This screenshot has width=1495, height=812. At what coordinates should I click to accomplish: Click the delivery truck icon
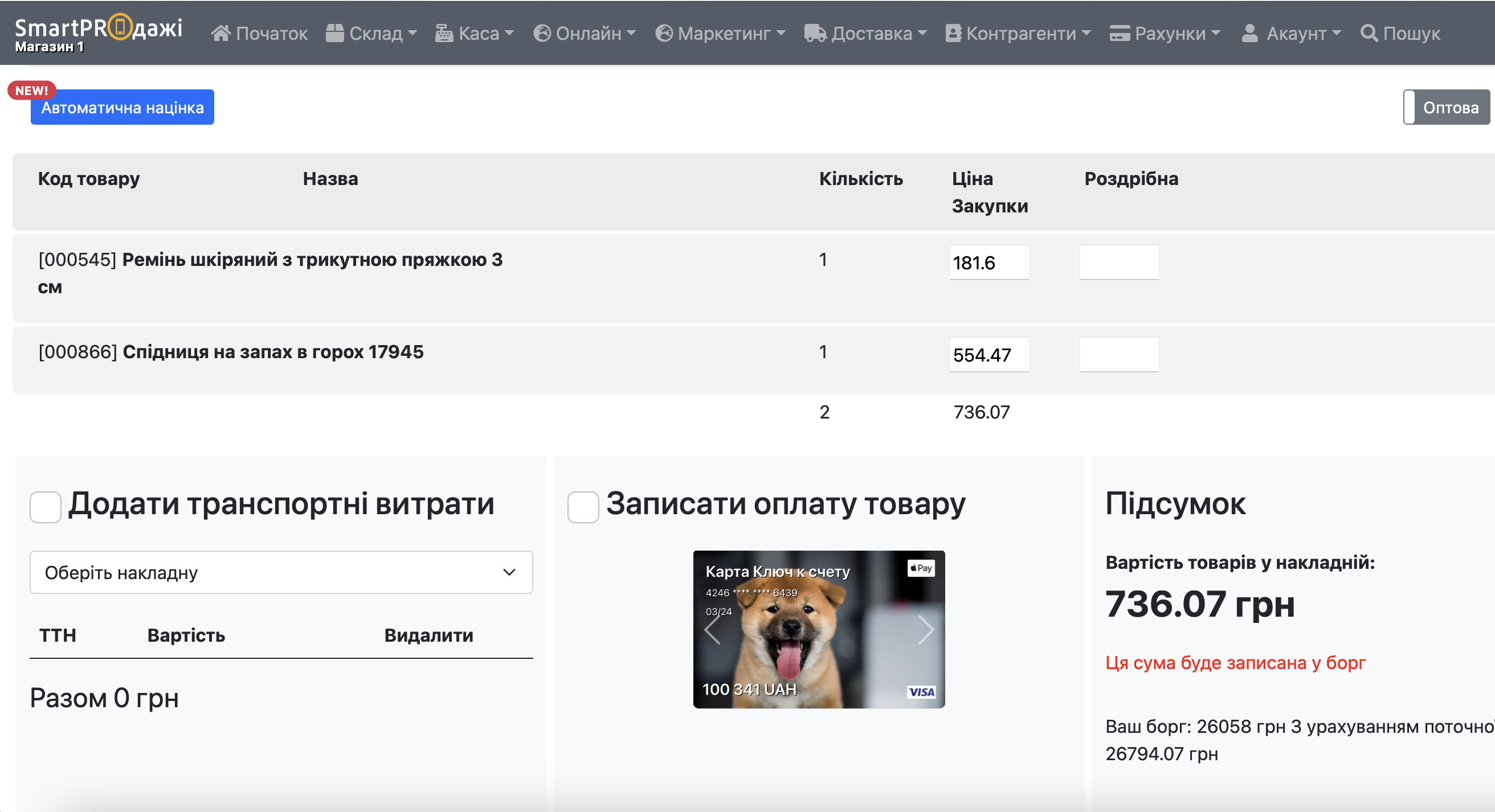(x=815, y=34)
